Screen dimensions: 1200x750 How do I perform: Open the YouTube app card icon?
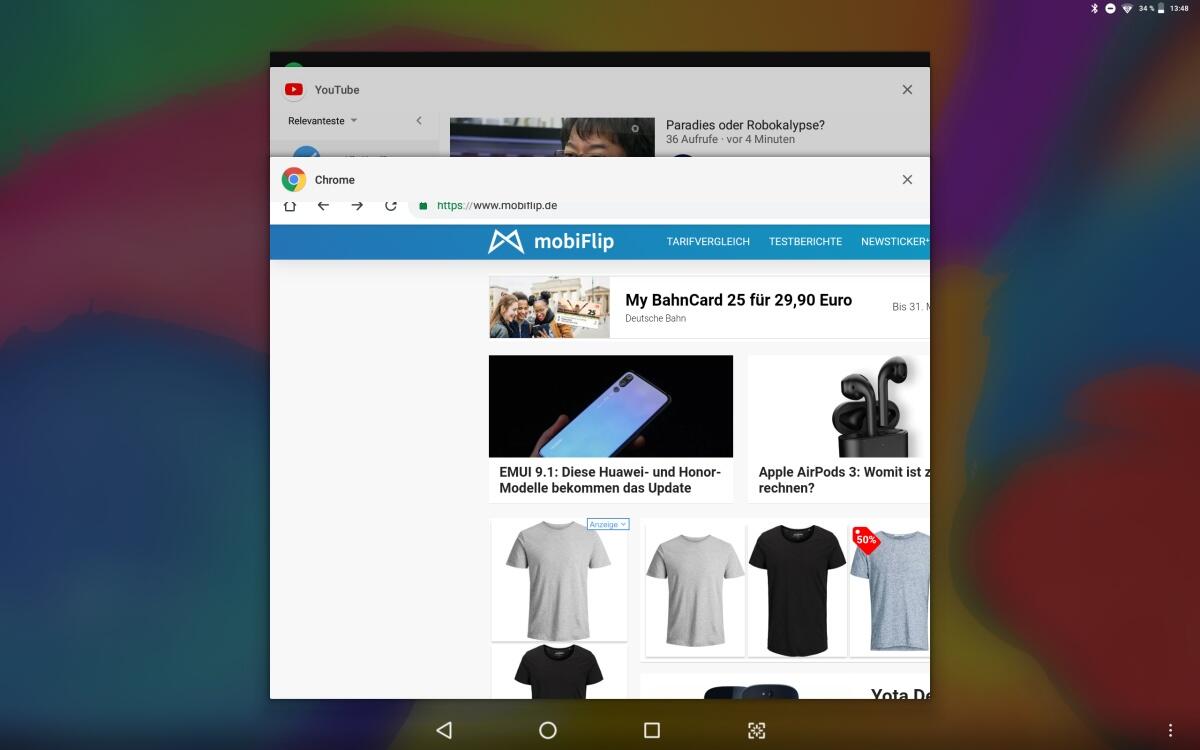point(294,90)
